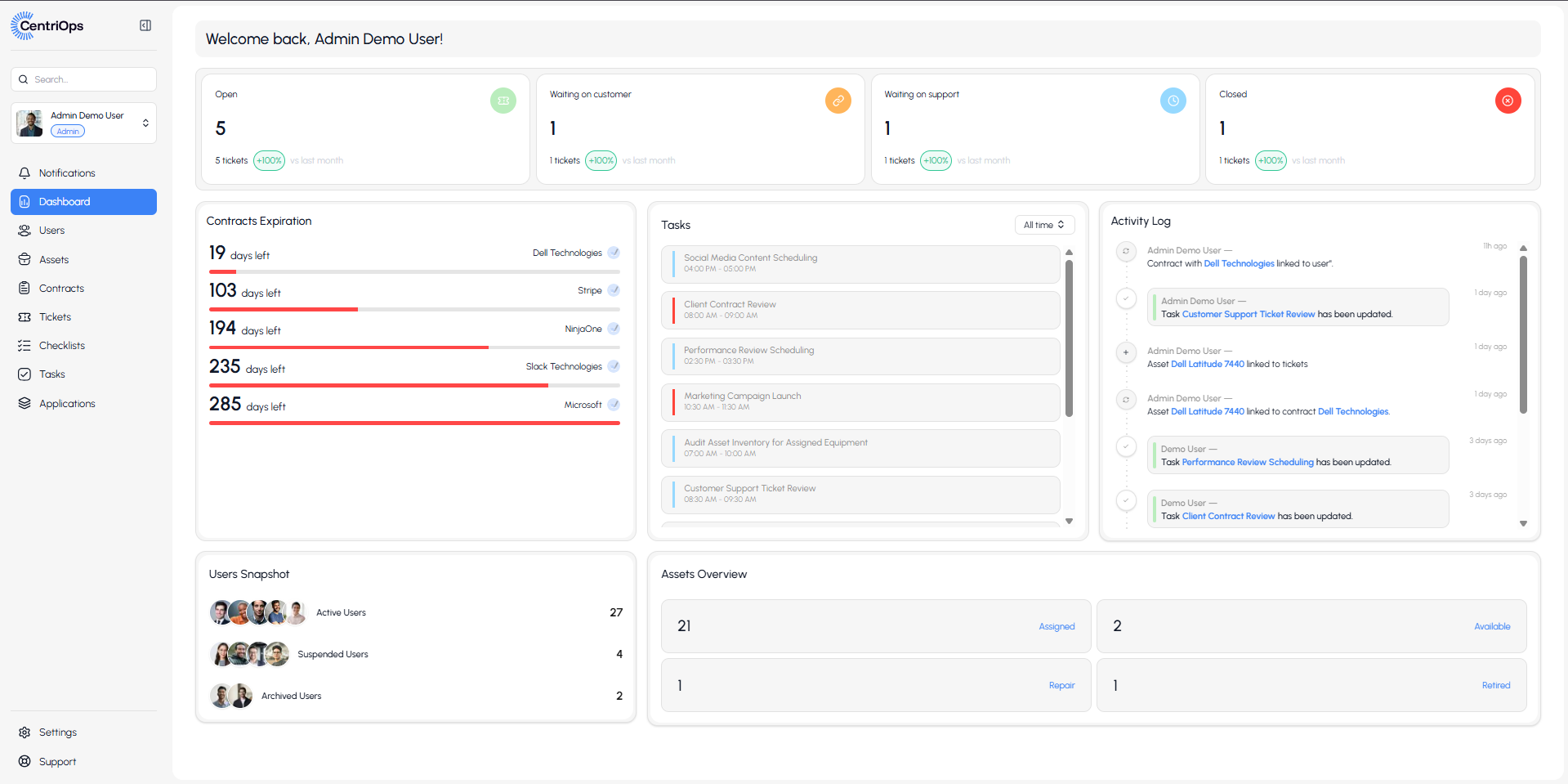Toggle the check mark next to Stripe contract
Image resolution: width=1568 pixels, height=784 pixels.
(x=614, y=290)
